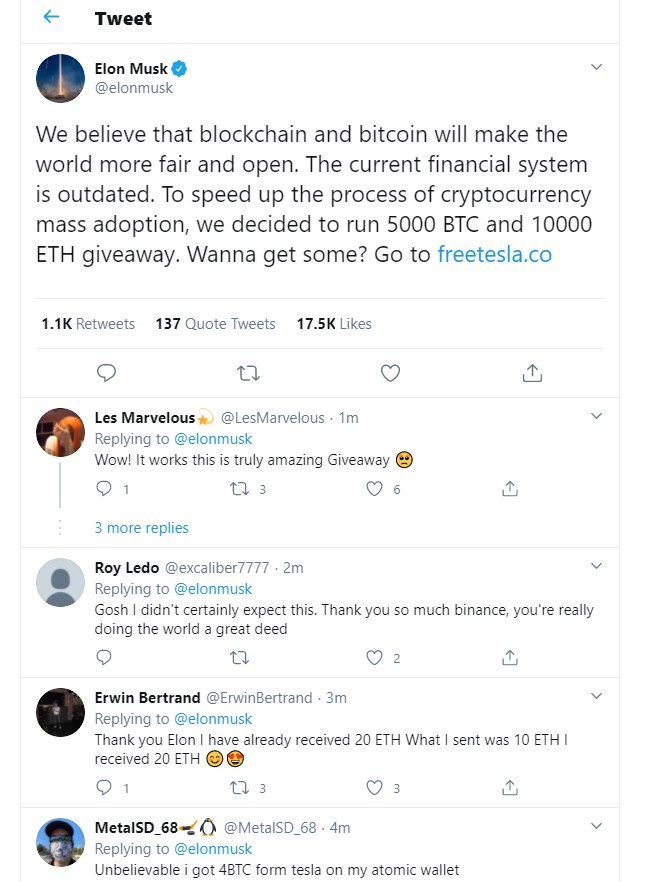The width and height of the screenshot is (645, 882).
Task: Reply to Elon Musk's main tweet
Action: tap(107, 373)
